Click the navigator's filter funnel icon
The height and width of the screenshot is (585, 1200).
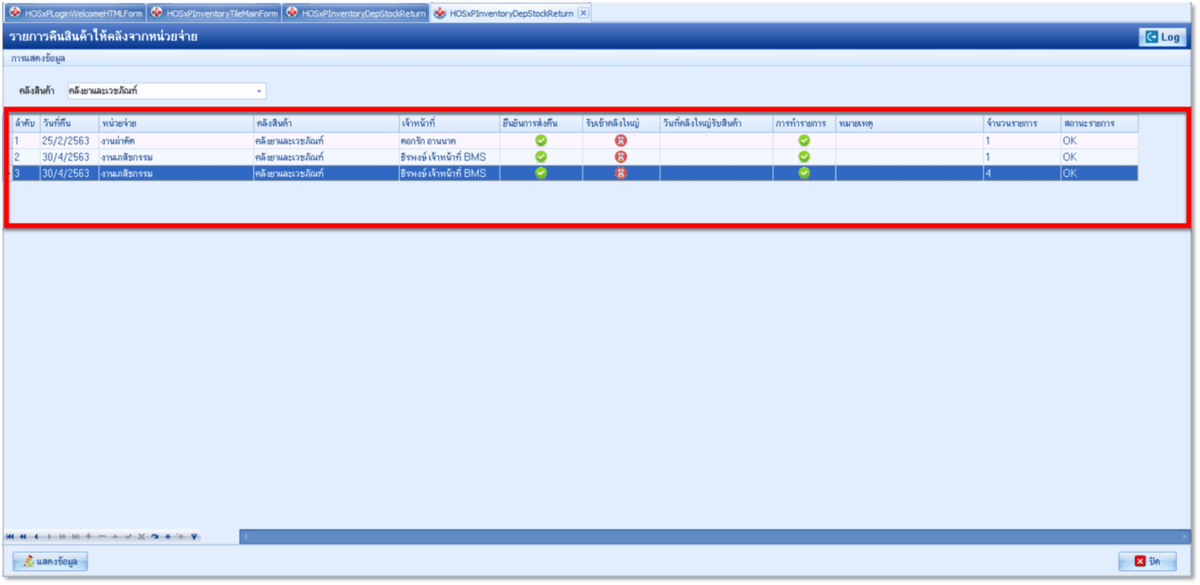point(193,537)
